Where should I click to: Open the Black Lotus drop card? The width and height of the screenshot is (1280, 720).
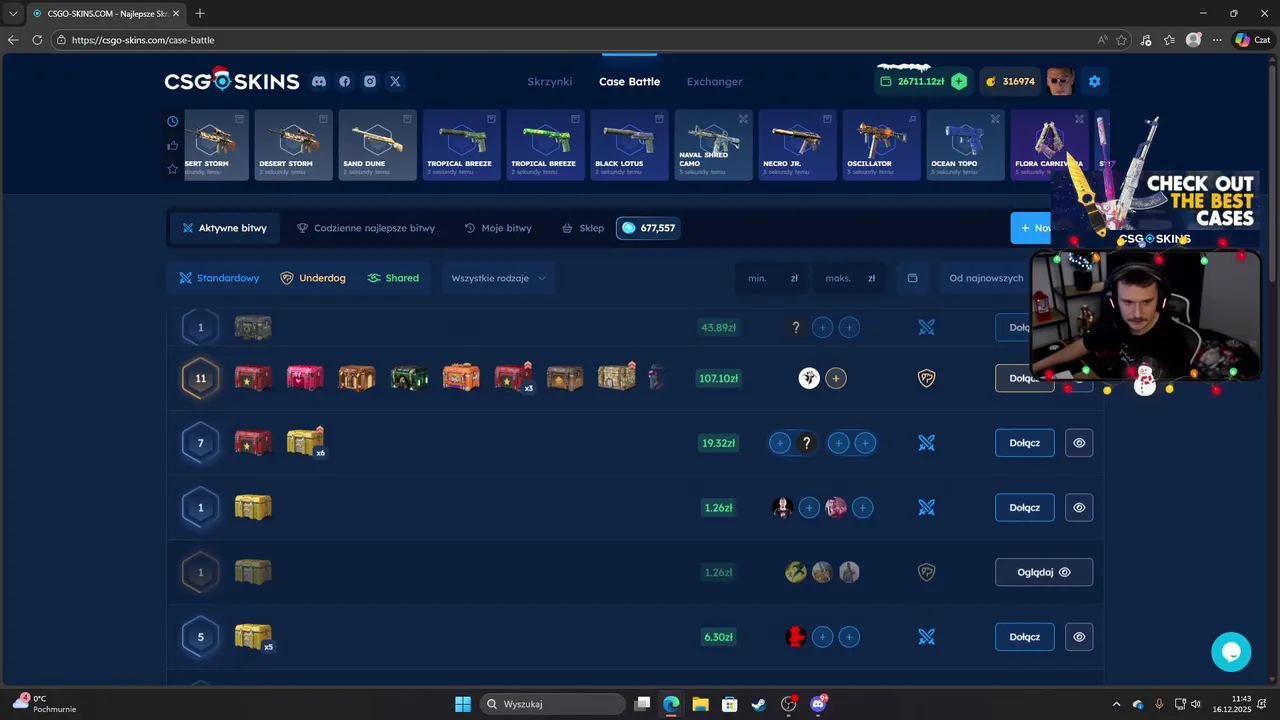pos(630,145)
